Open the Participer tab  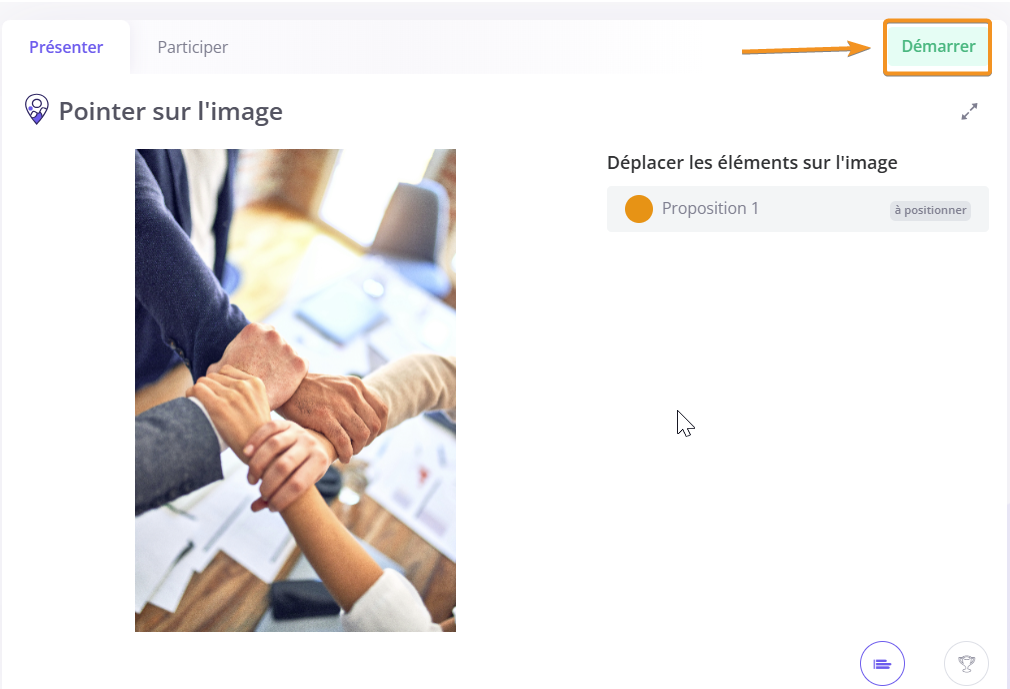(x=193, y=47)
